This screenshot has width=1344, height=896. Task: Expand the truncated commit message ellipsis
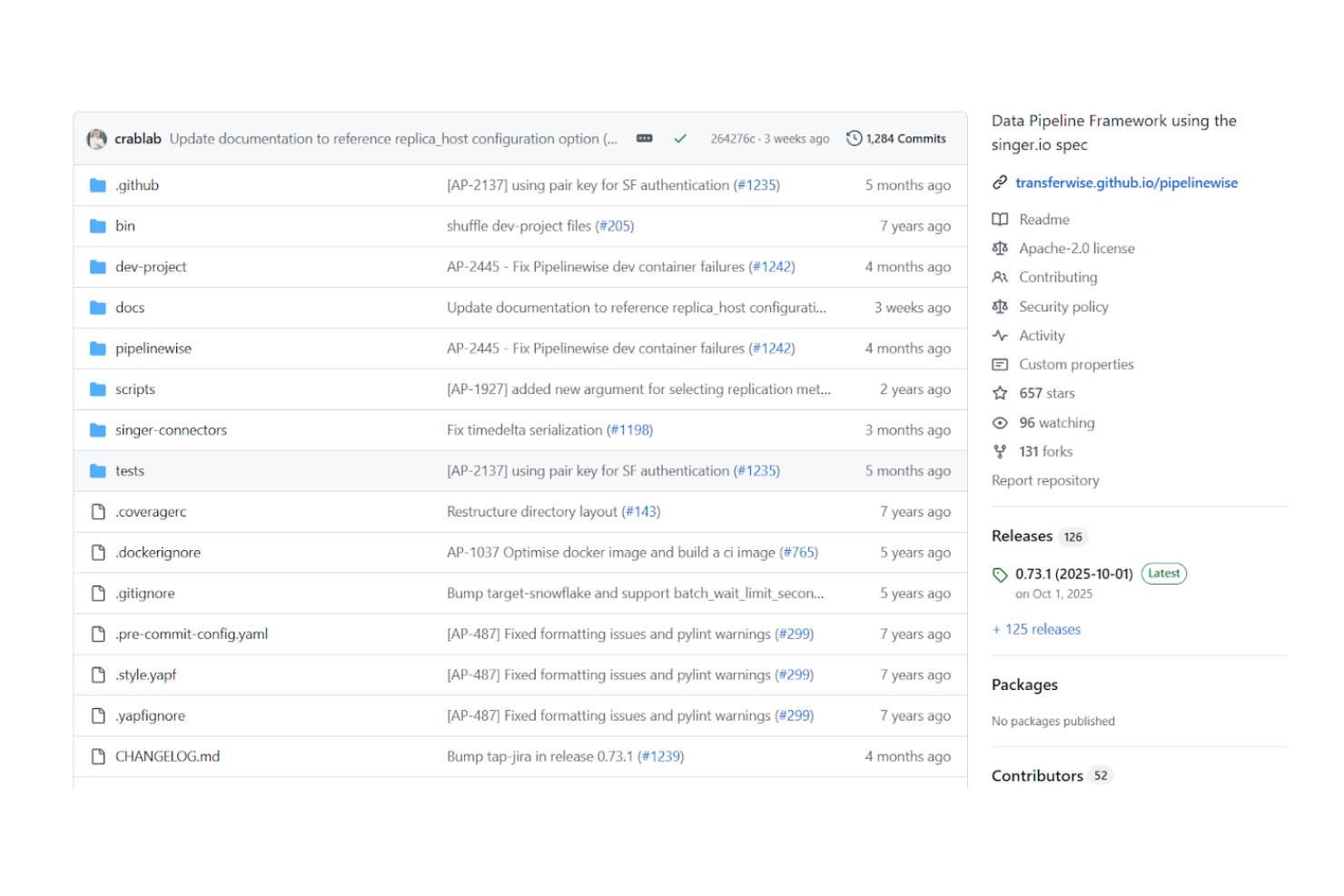[644, 138]
